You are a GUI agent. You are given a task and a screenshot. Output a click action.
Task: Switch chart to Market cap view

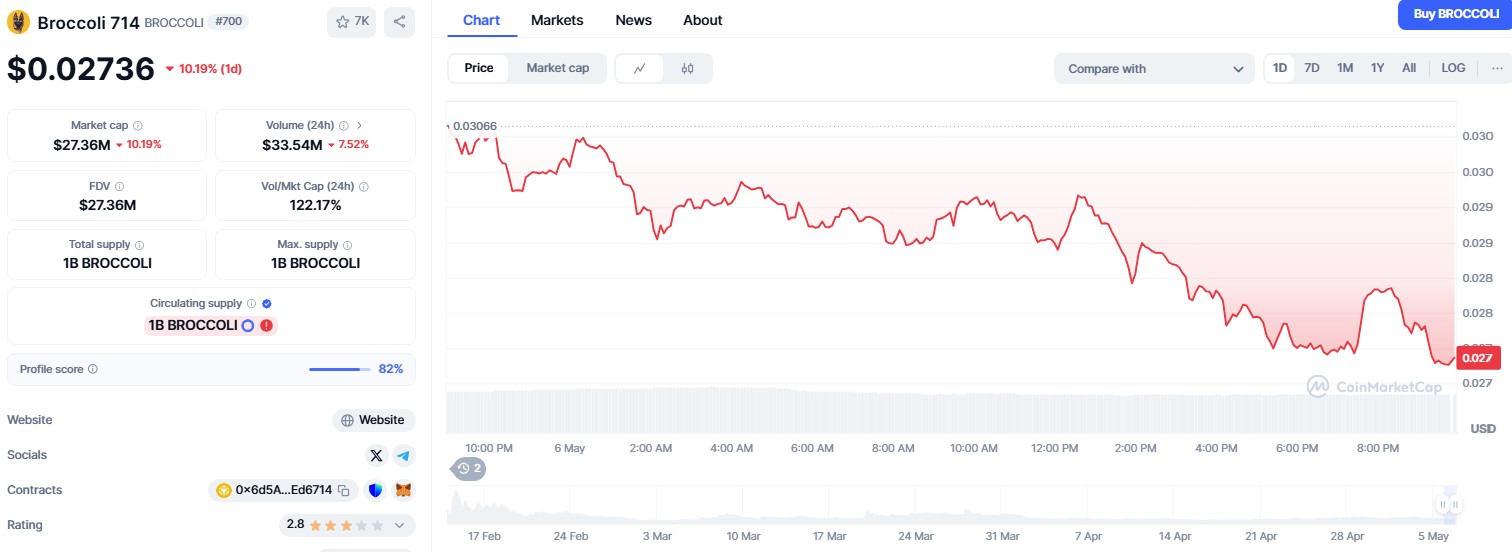pyautogui.click(x=557, y=68)
